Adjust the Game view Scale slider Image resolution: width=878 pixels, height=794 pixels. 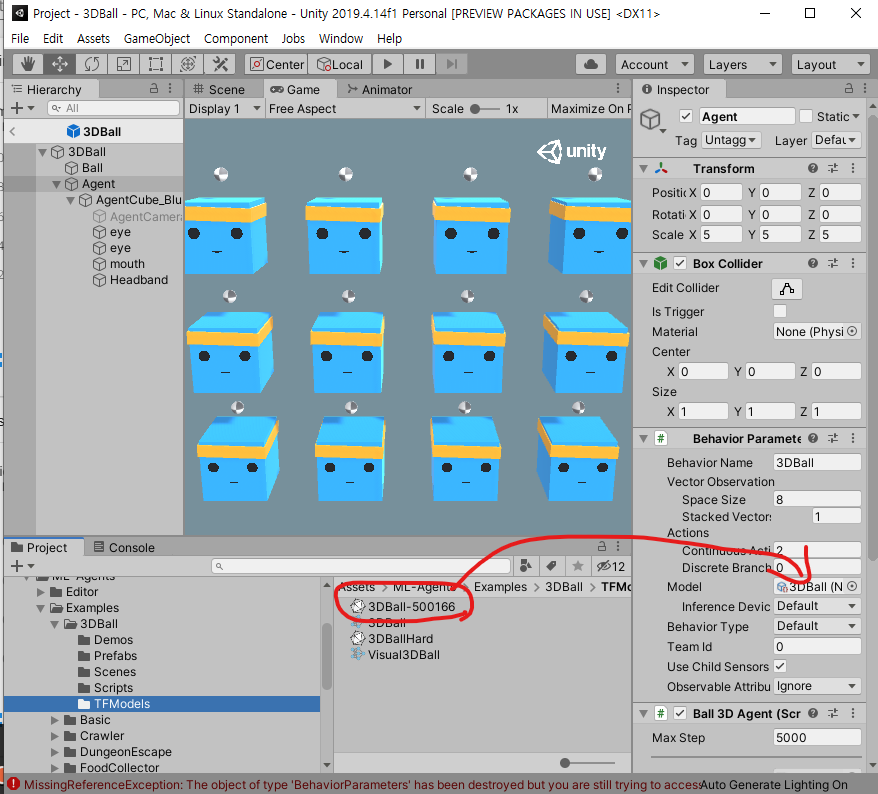pyautogui.click(x=485, y=109)
